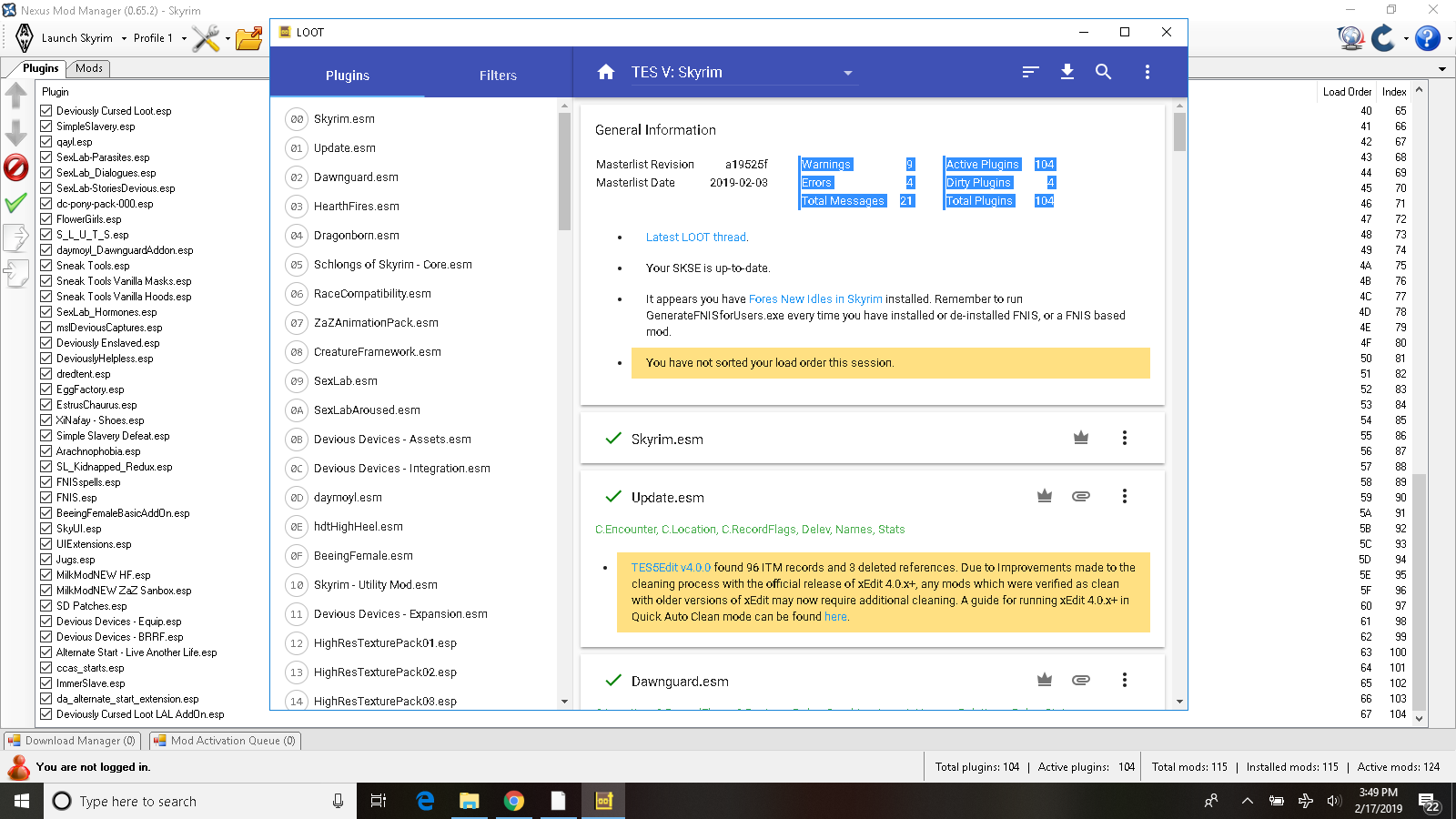The image size is (1456, 819).
Task: Click the export load order icon
Action: 16,238
